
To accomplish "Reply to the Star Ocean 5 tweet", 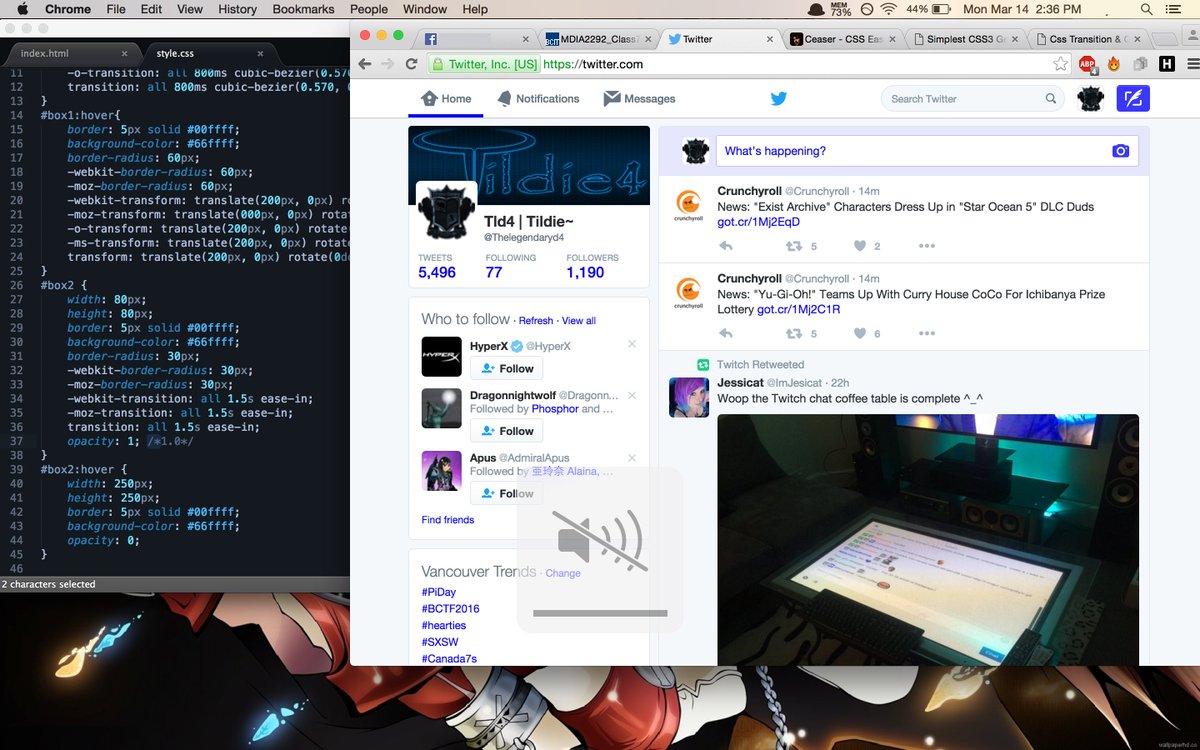I will click(x=726, y=246).
